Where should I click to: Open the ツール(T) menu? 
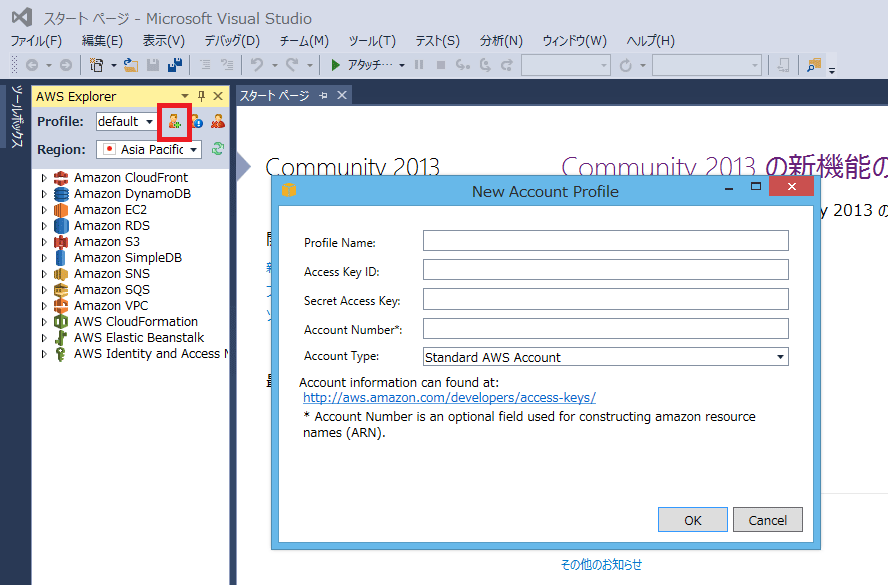[372, 41]
